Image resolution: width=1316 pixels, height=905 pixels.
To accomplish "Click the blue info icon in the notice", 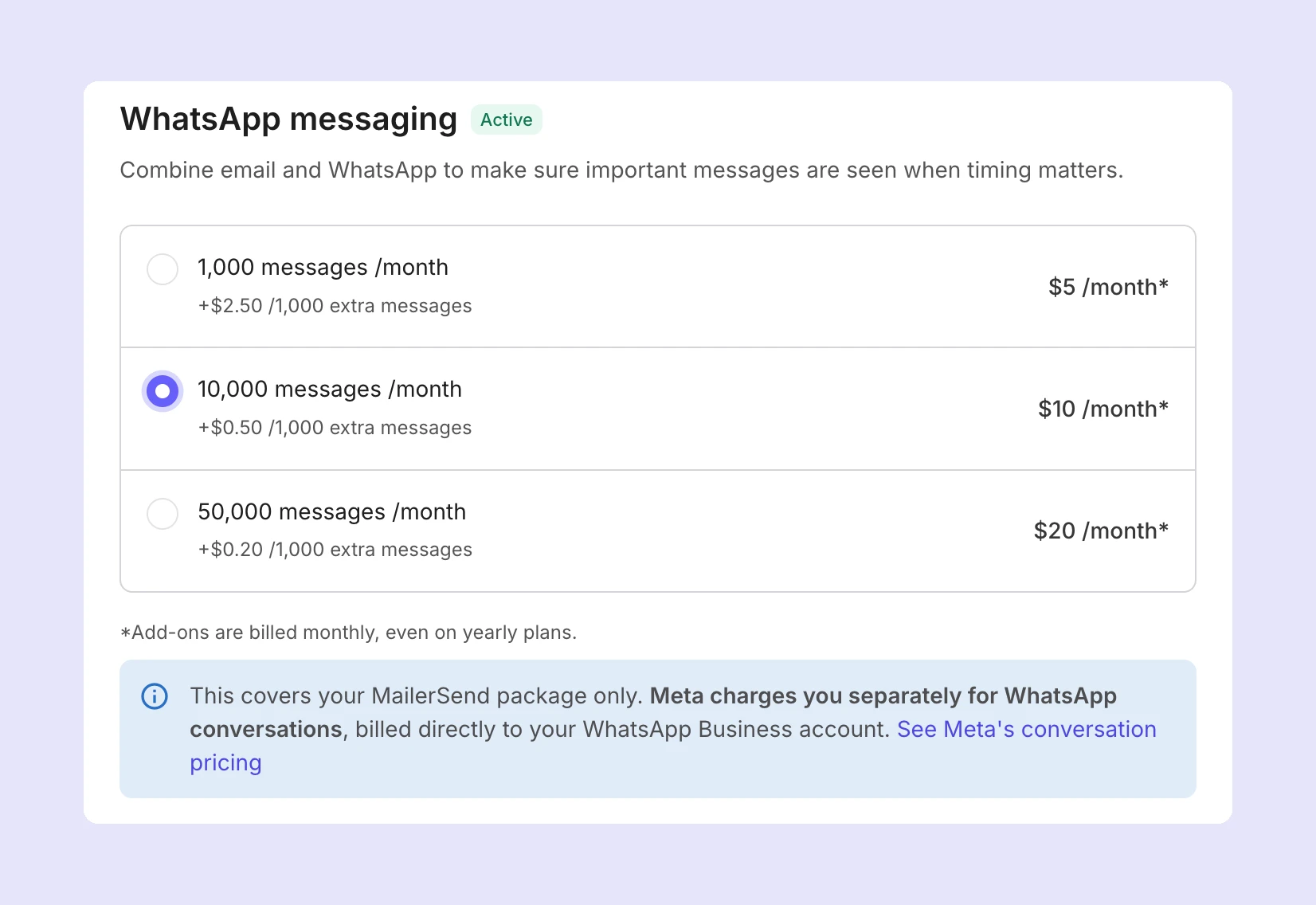I will tap(155, 696).
